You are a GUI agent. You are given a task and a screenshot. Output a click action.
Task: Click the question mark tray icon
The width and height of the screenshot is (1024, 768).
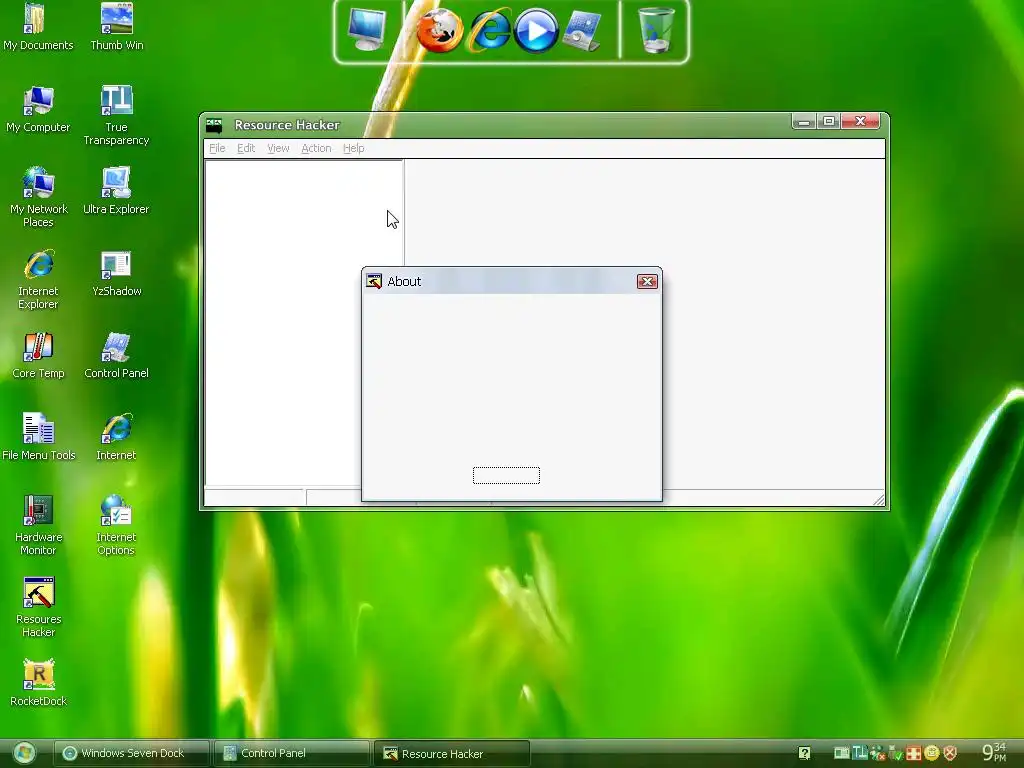(804, 753)
